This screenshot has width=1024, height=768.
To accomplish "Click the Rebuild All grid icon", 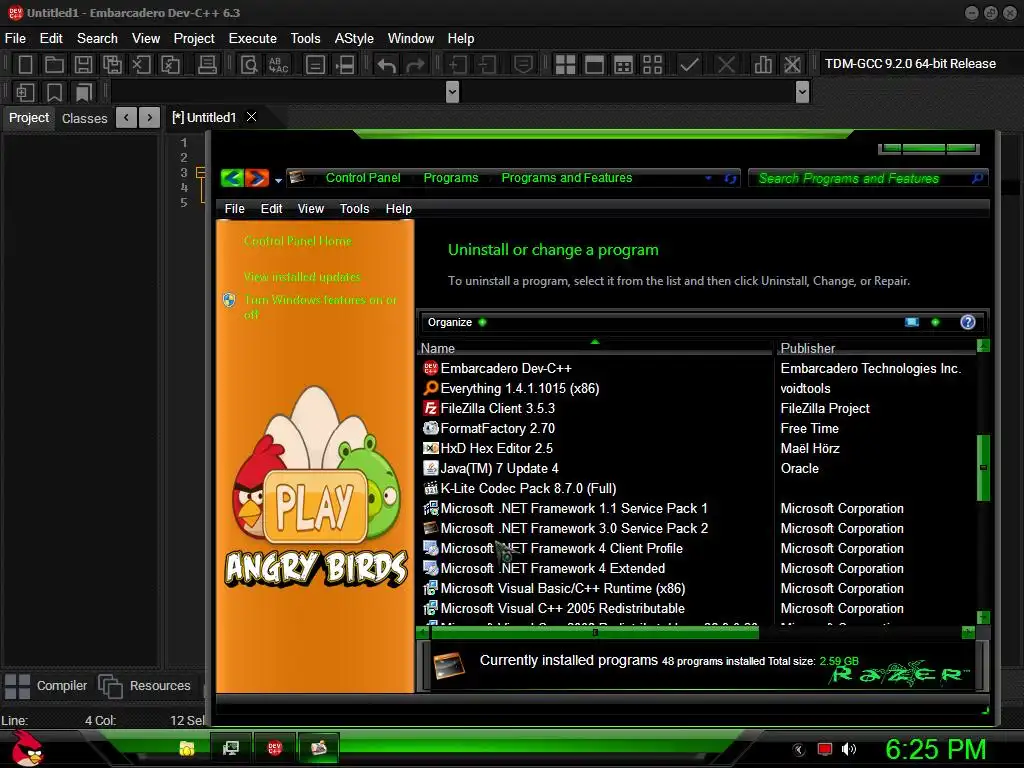I will coord(652,64).
